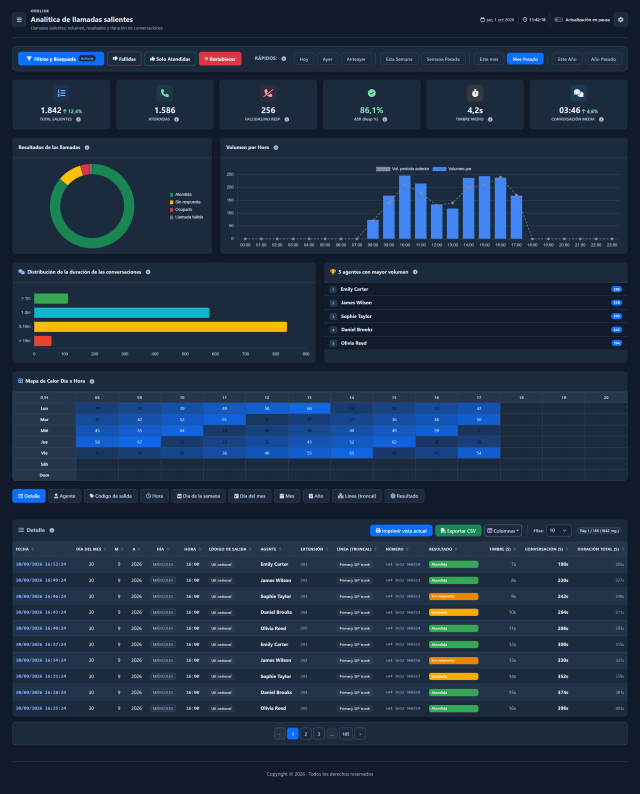The image size is (640, 794).
Task: Click the trophy icon in top agents panel
Action: pyautogui.click(x=333, y=272)
